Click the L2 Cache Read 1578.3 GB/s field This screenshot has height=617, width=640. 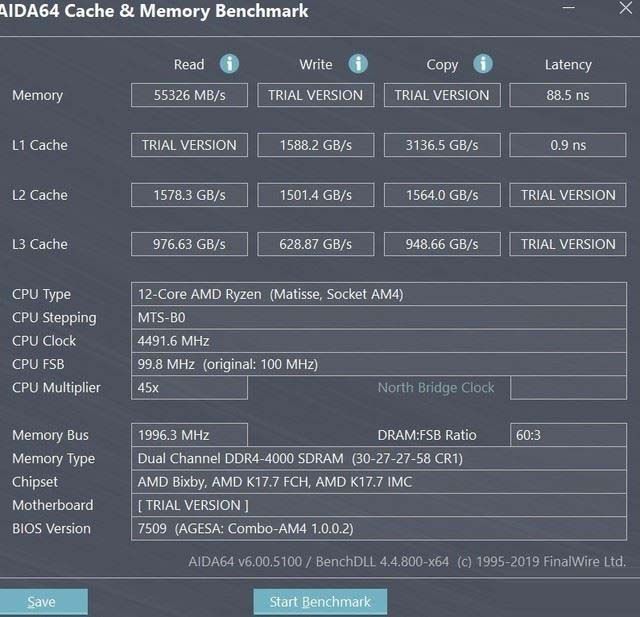189,195
